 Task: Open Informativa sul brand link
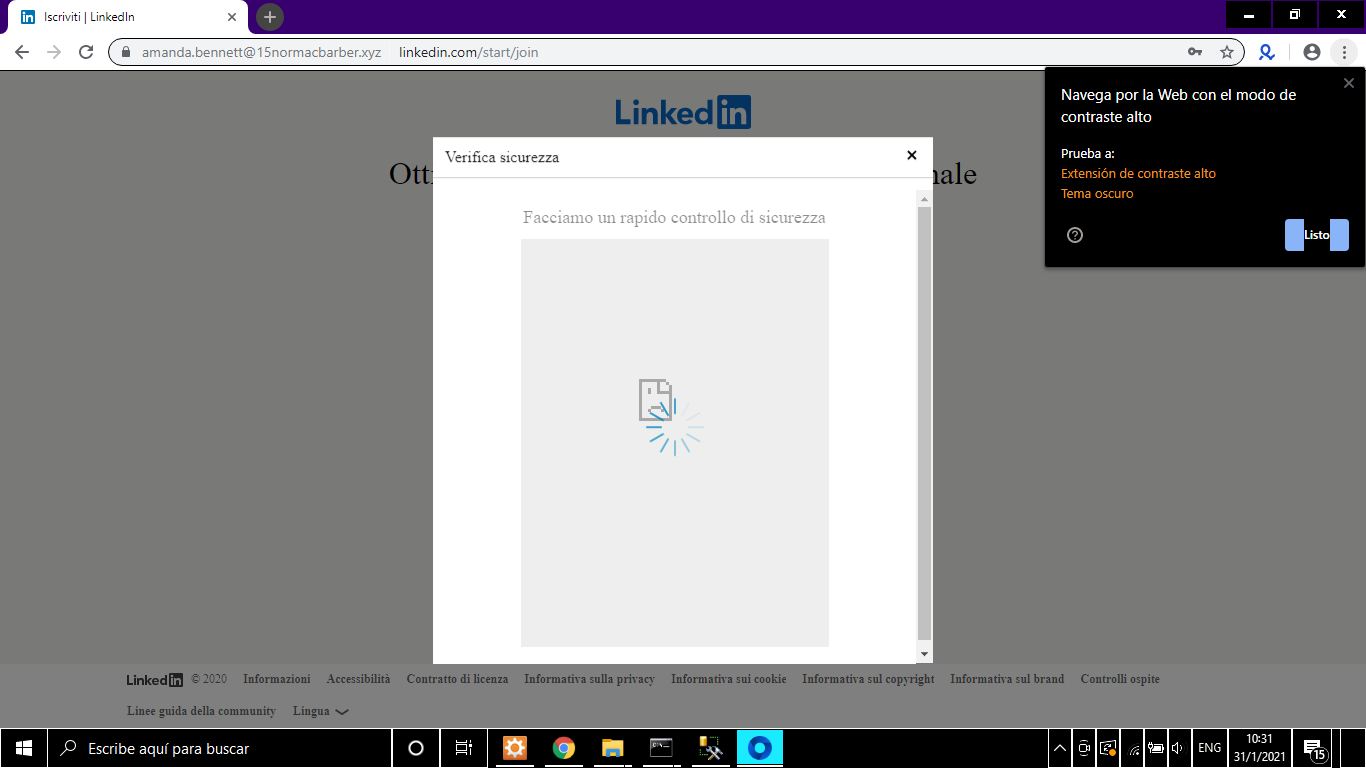click(x=1007, y=679)
